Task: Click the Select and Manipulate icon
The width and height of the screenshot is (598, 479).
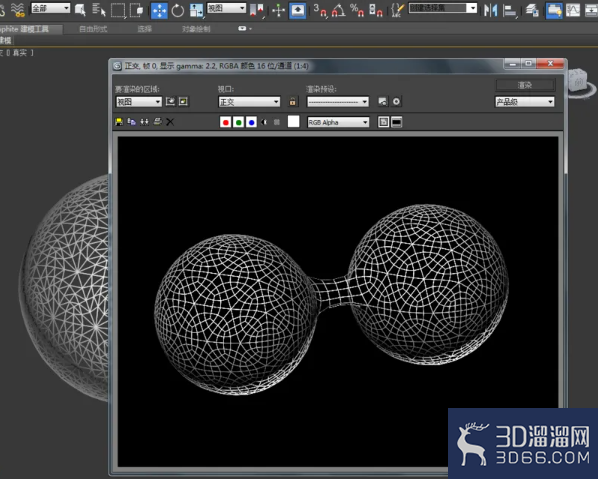Action: point(278,10)
